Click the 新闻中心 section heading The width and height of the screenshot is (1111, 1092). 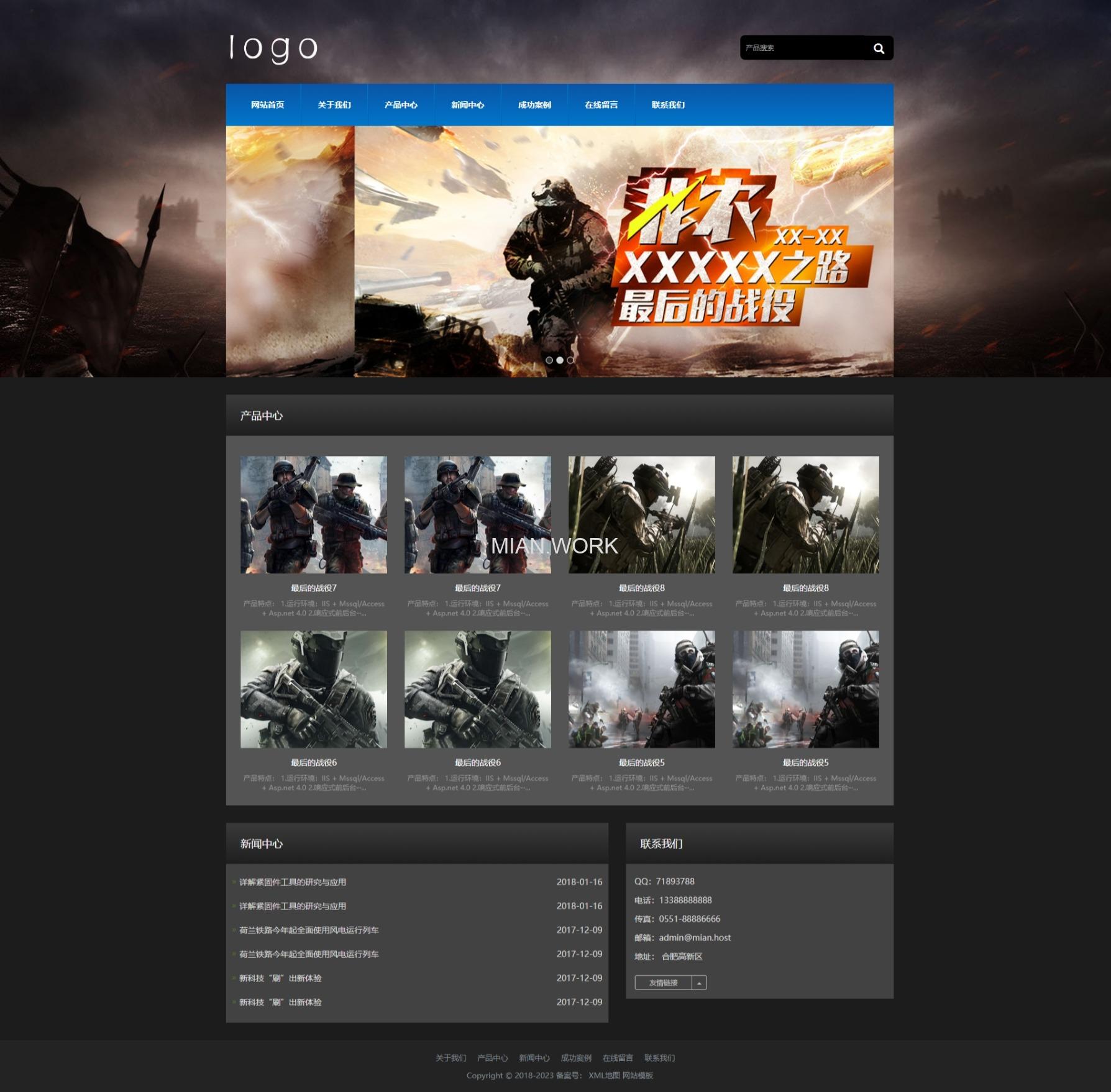pyautogui.click(x=262, y=844)
